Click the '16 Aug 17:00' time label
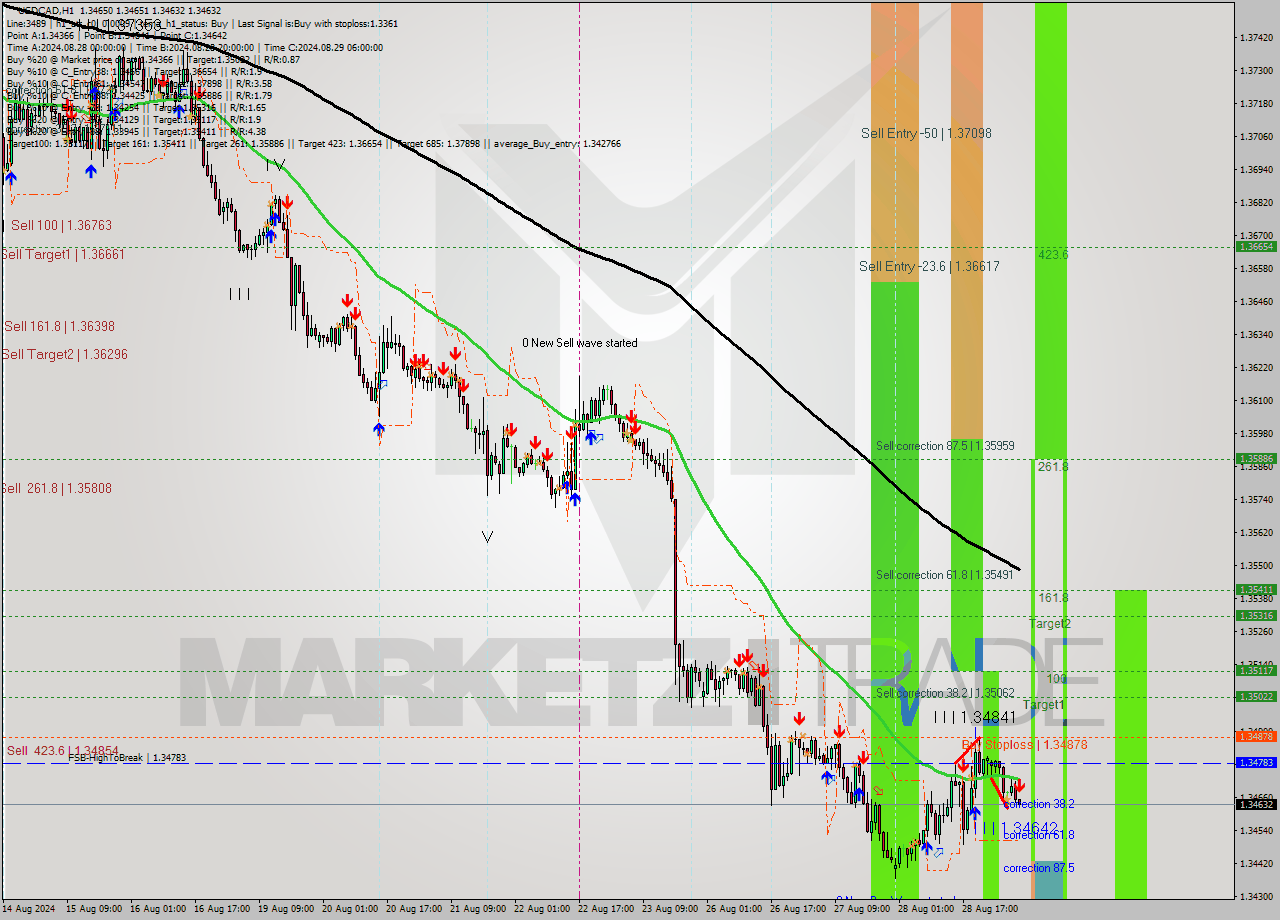1280x920 pixels. tap(223, 909)
